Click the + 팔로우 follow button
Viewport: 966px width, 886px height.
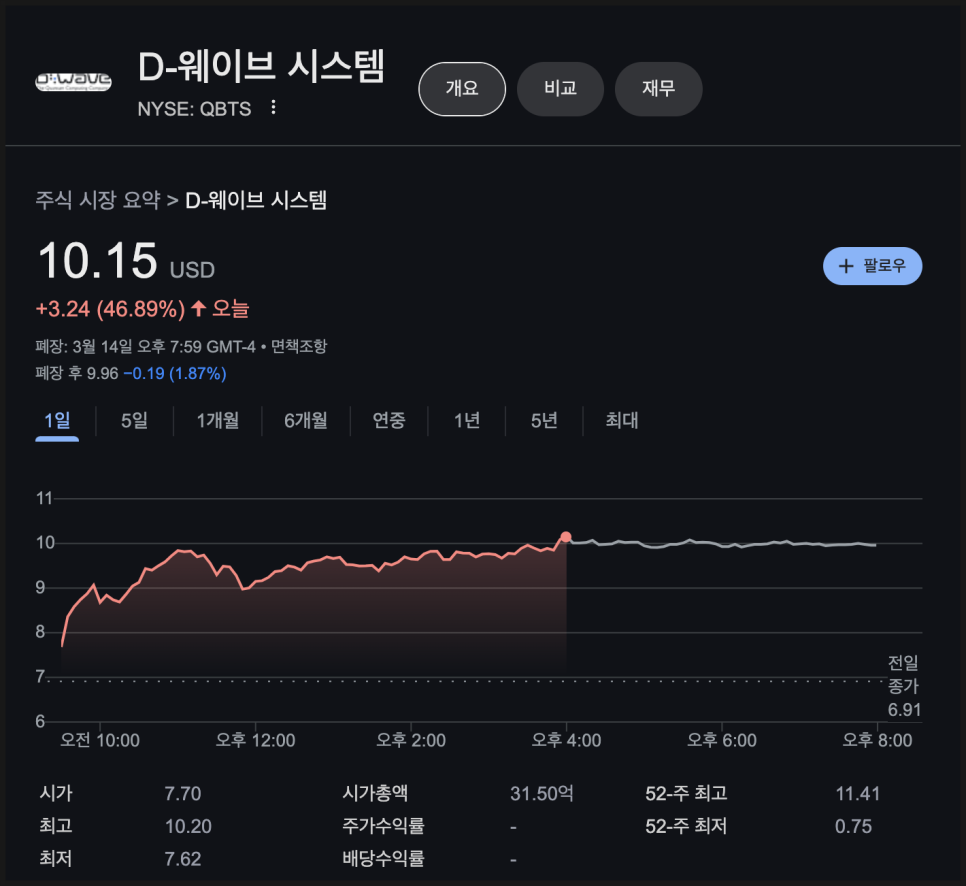tap(872, 266)
